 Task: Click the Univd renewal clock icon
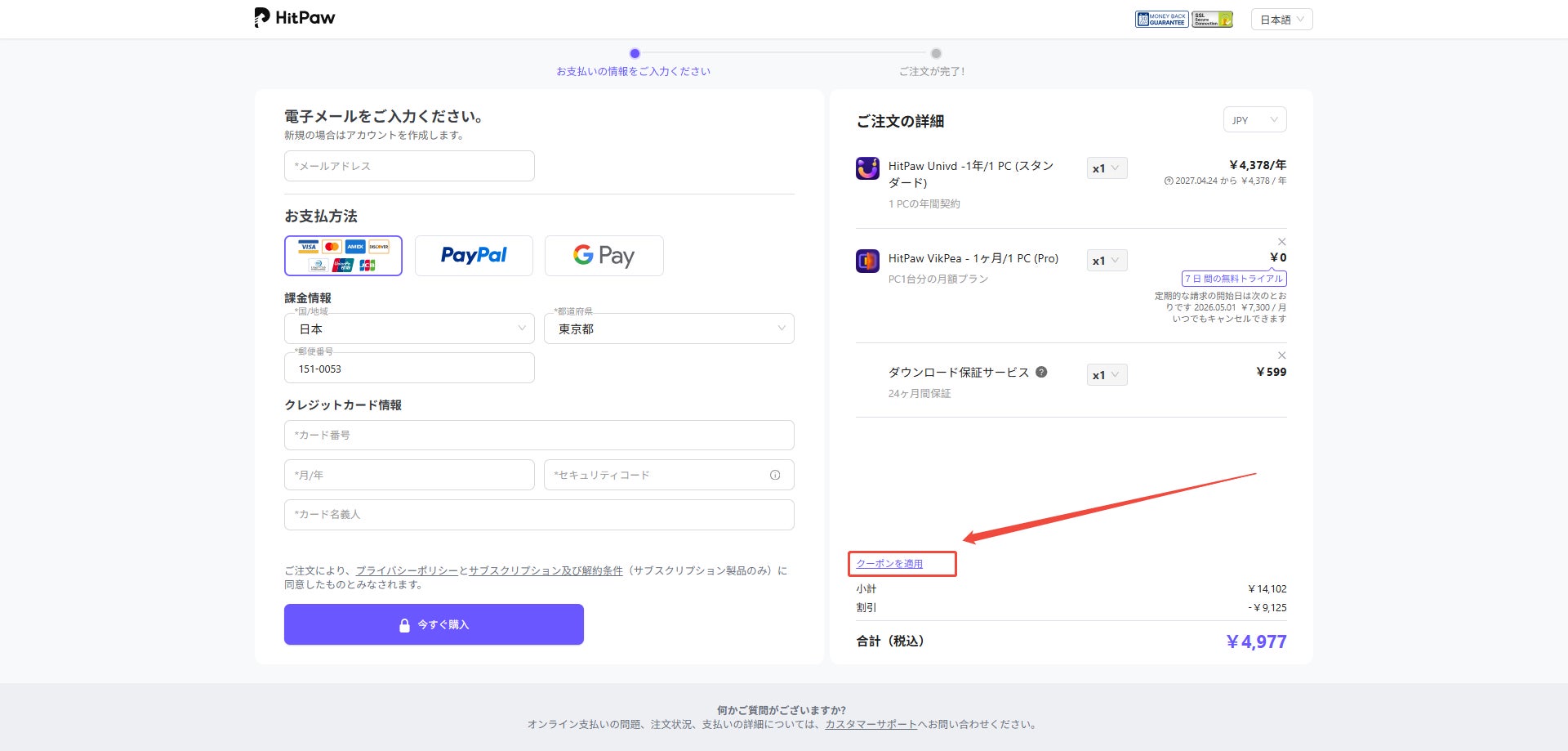point(1169,181)
